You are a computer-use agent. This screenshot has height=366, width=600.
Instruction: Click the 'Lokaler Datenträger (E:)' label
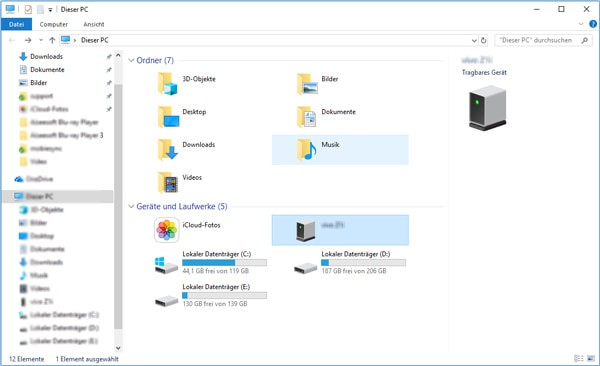coord(216,287)
